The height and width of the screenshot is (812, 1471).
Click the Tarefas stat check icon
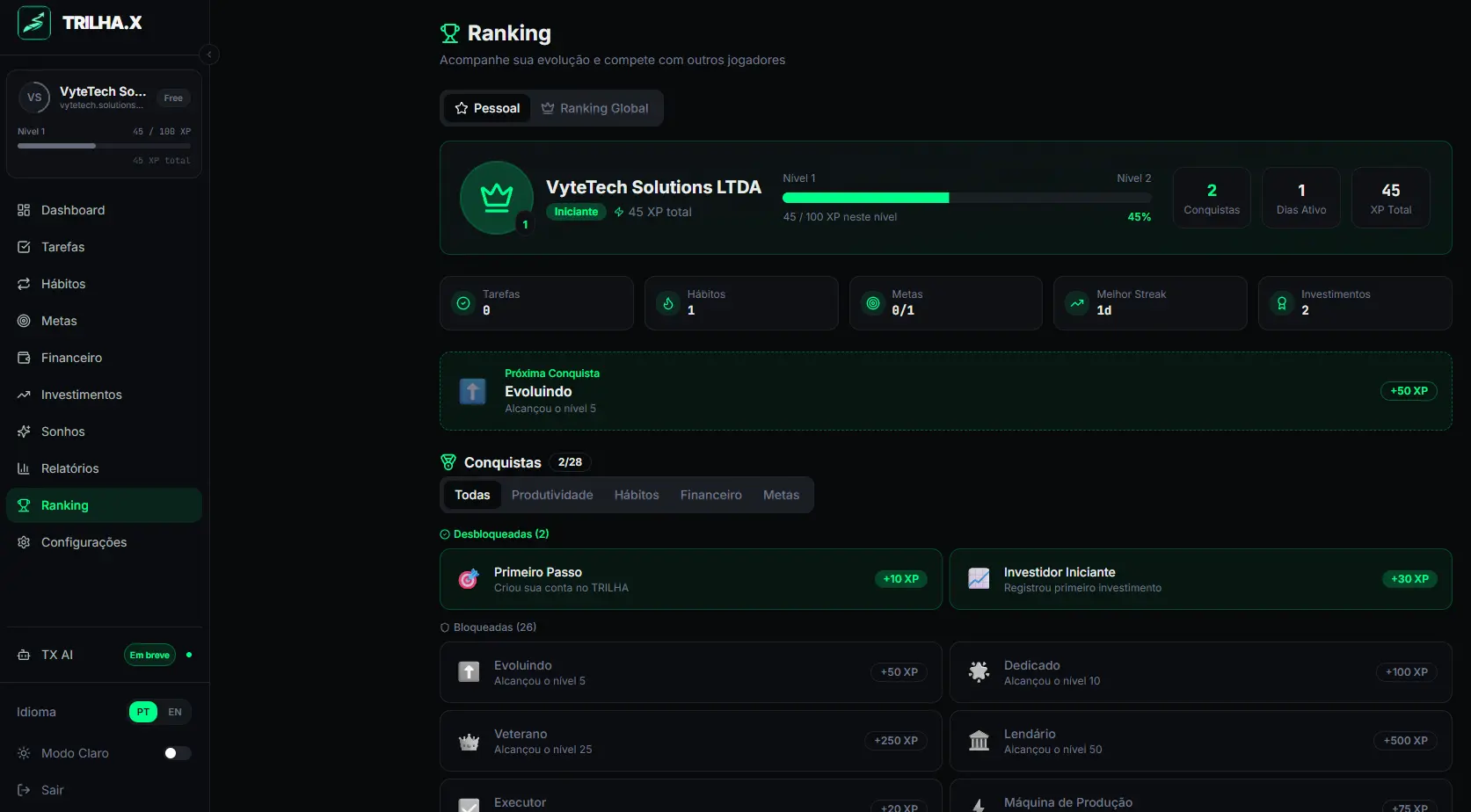(463, 303)
